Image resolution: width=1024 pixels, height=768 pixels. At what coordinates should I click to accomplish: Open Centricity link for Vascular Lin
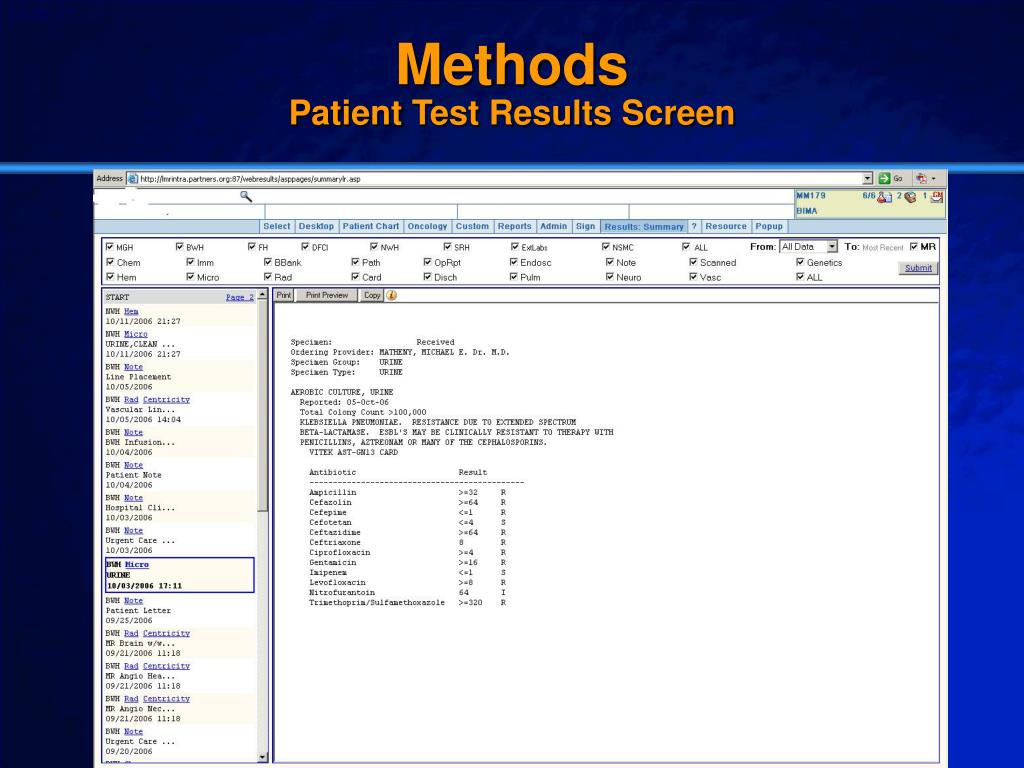pyautogui.click(x=167, y=400)
